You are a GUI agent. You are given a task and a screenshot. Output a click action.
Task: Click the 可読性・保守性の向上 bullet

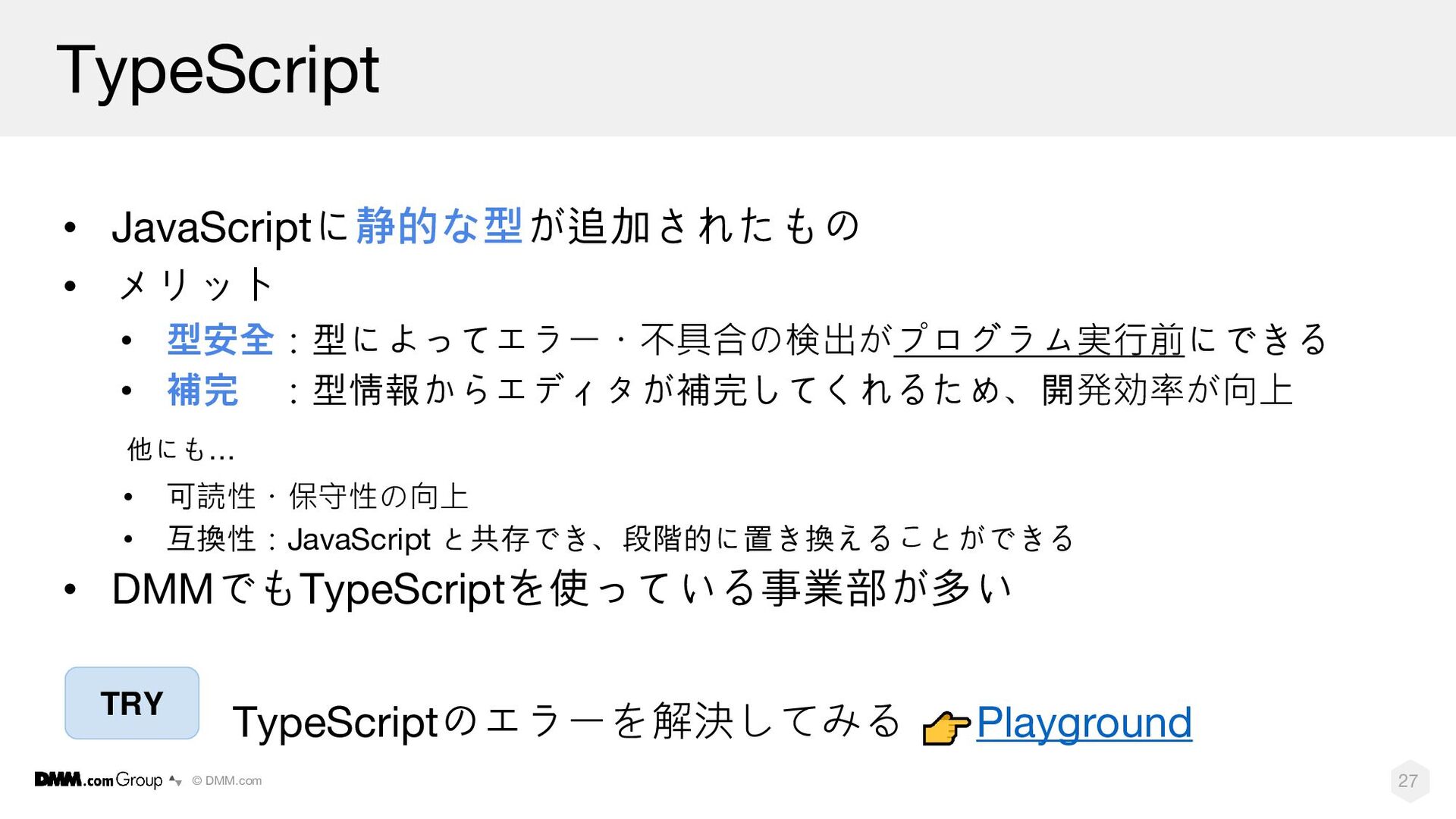tap(318, 497)
